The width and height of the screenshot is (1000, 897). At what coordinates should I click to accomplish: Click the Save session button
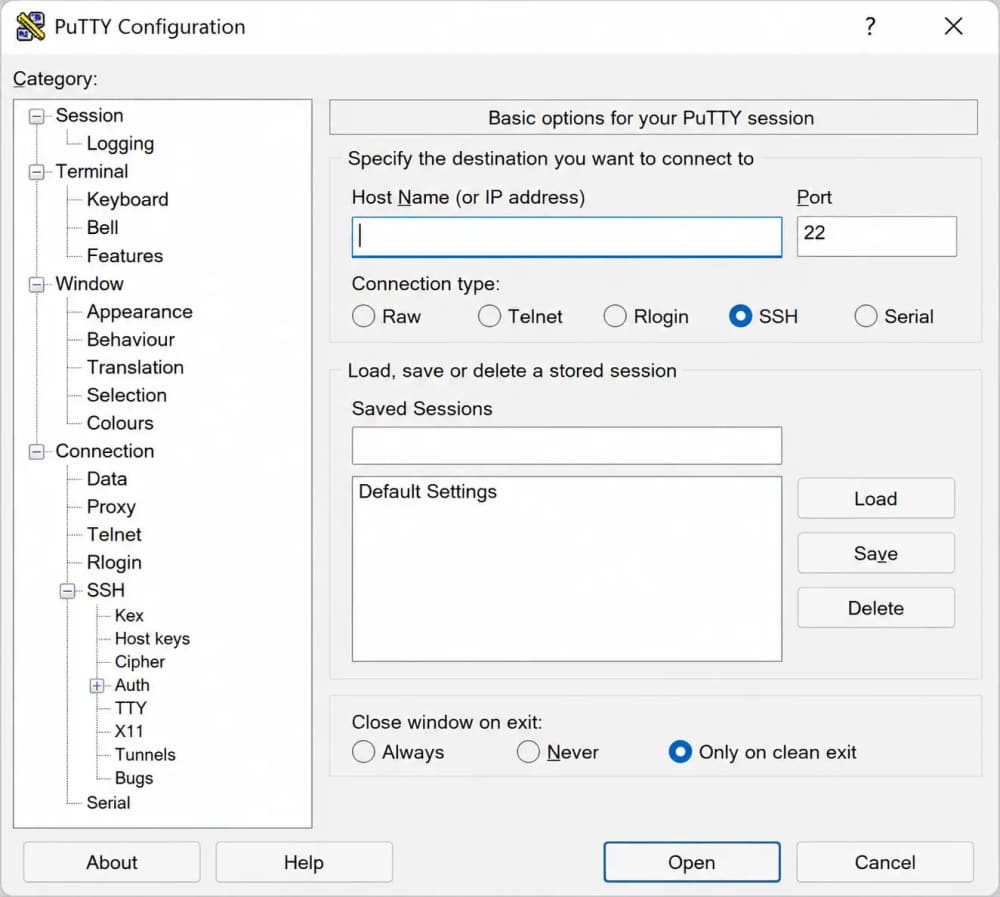point(876,553)
